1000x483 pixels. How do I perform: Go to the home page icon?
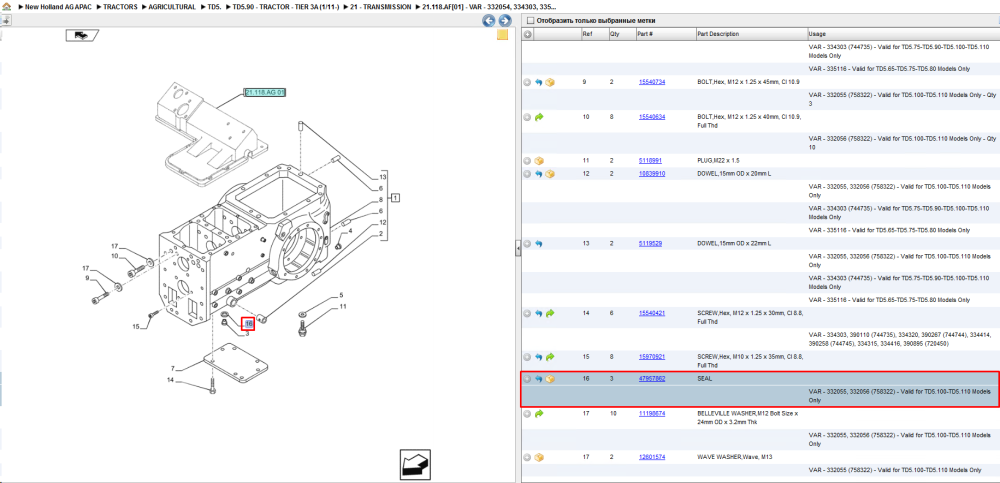click(6, 6)
